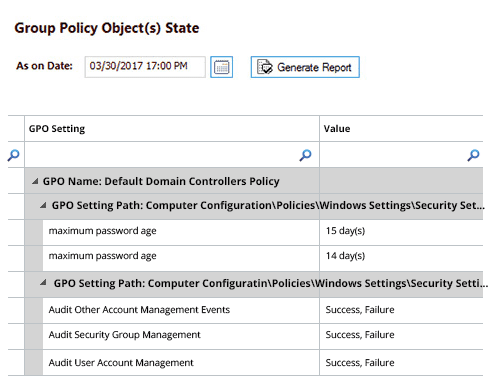Viewport: 500px width, 390px height.
Task: Click the As on Date input field
Action: (145, 67)
